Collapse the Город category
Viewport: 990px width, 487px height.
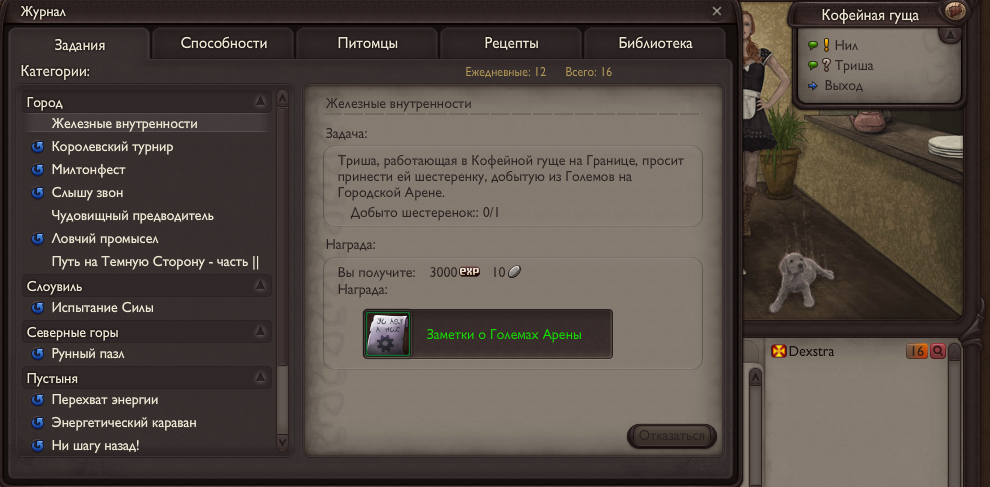260,101
